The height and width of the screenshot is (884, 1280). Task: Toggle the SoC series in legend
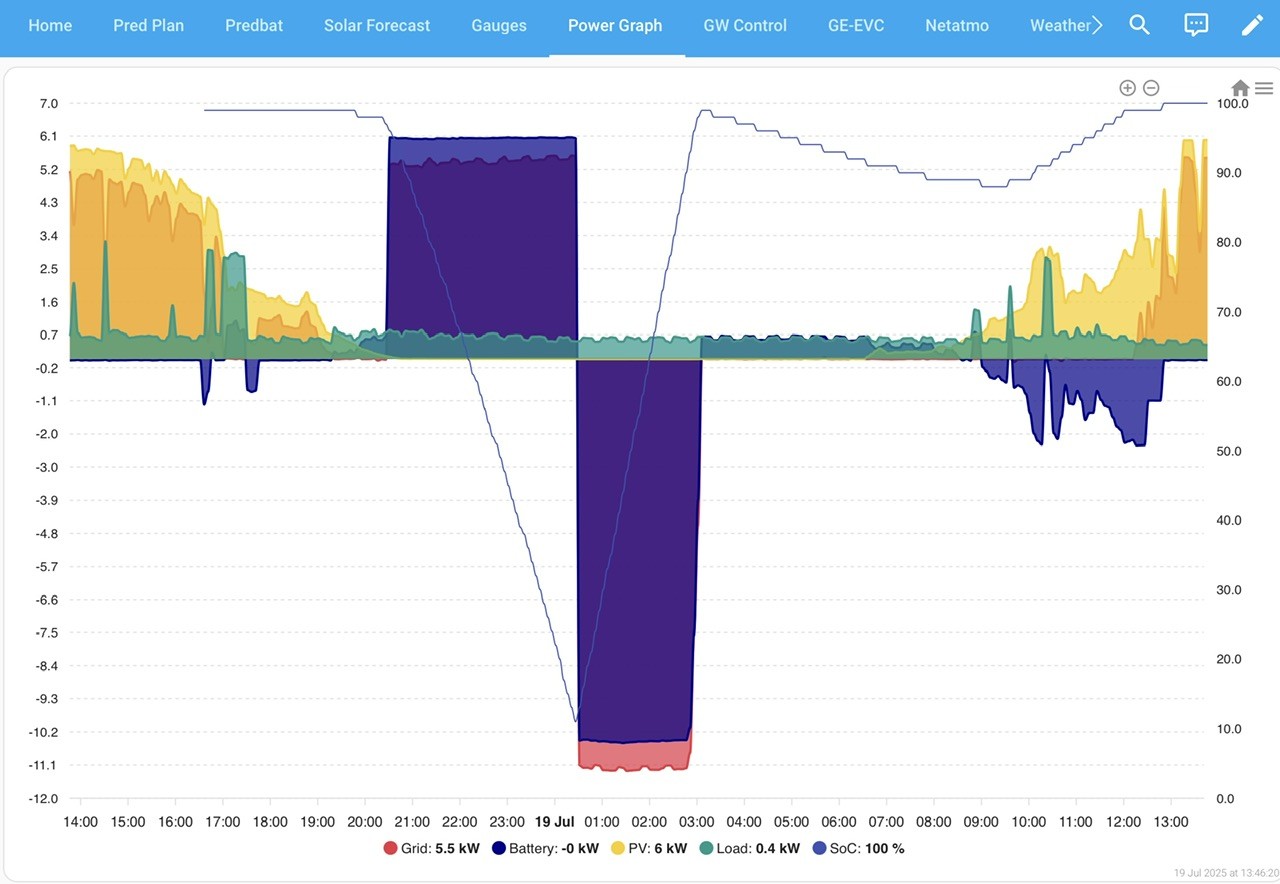(858, 848)
